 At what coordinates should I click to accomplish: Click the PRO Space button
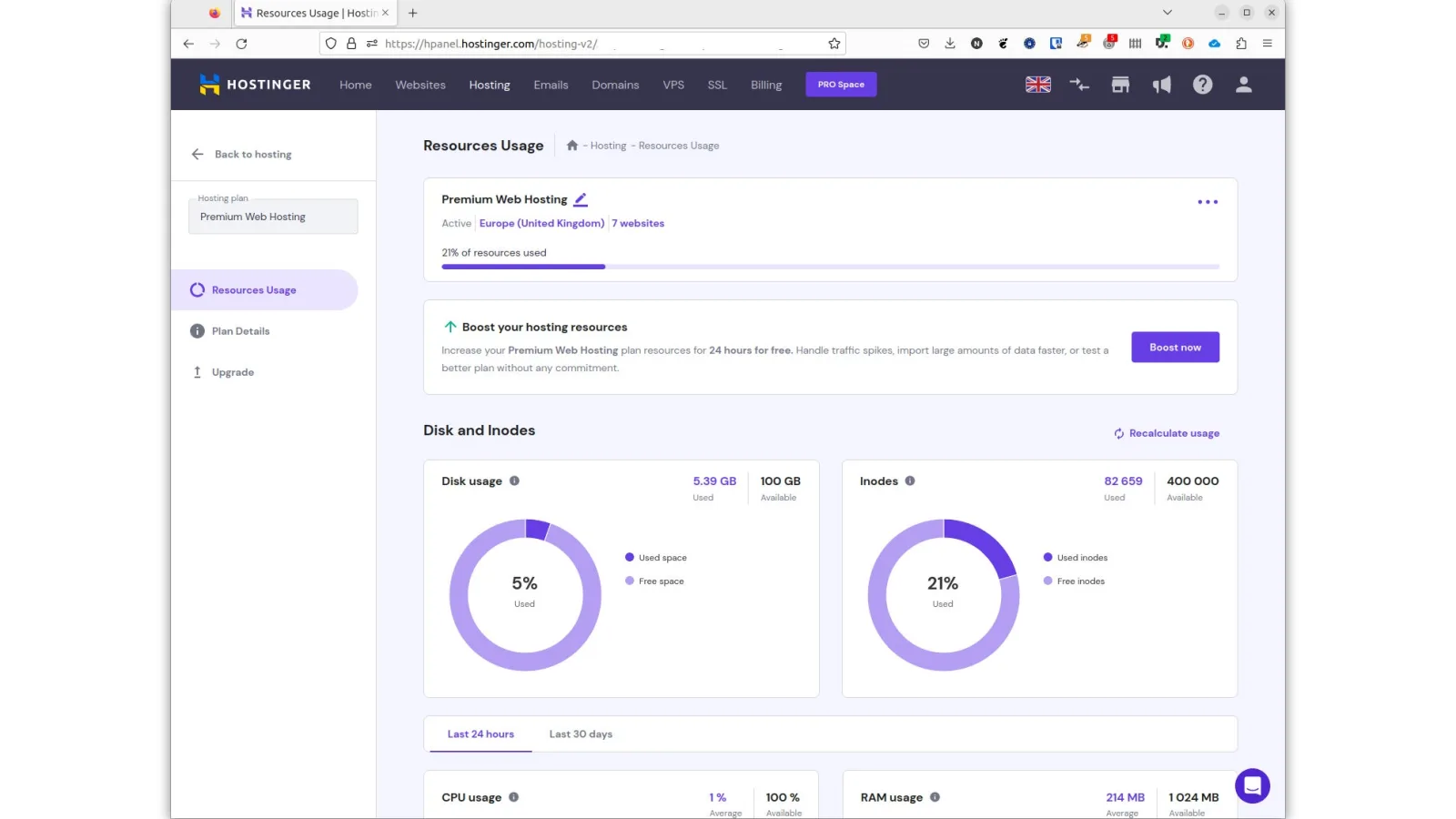point(841,85)
